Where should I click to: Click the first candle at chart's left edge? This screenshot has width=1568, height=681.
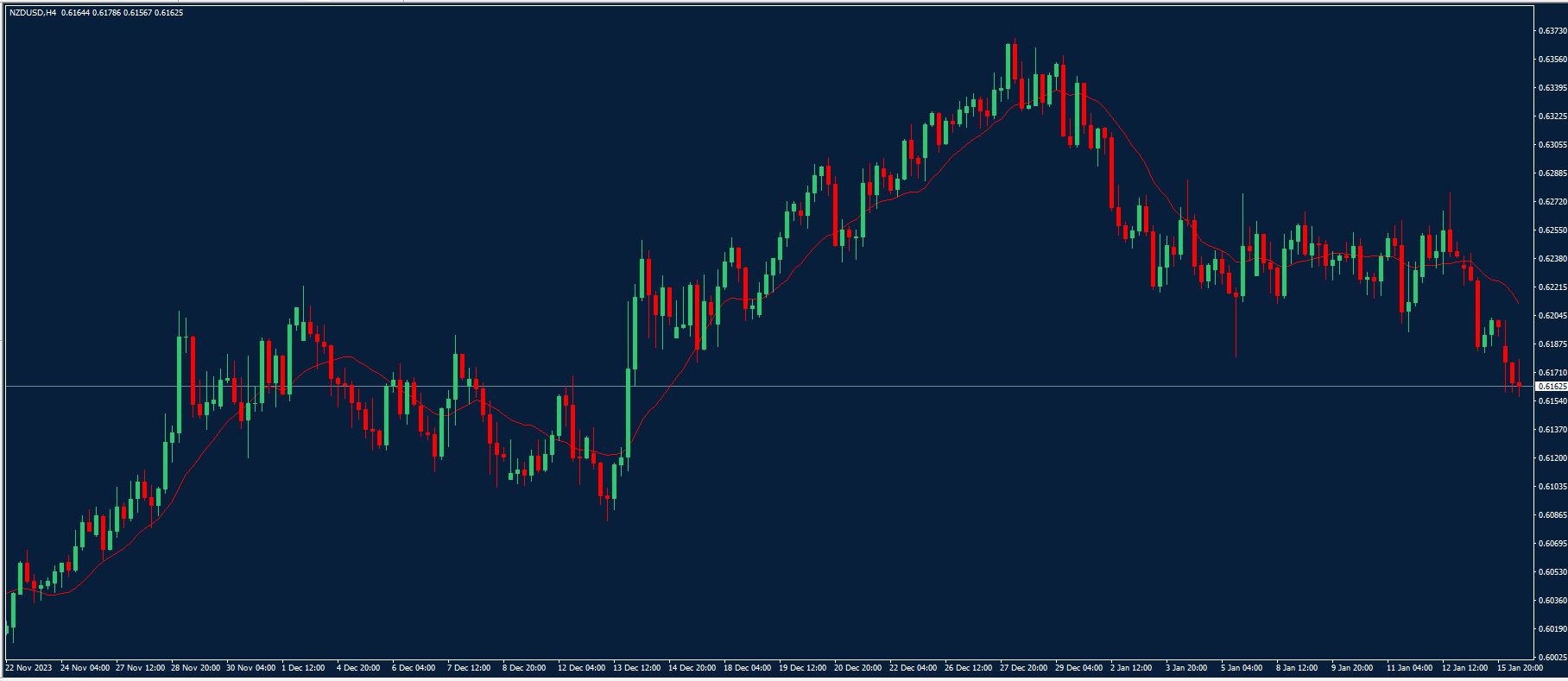point(9,616)
